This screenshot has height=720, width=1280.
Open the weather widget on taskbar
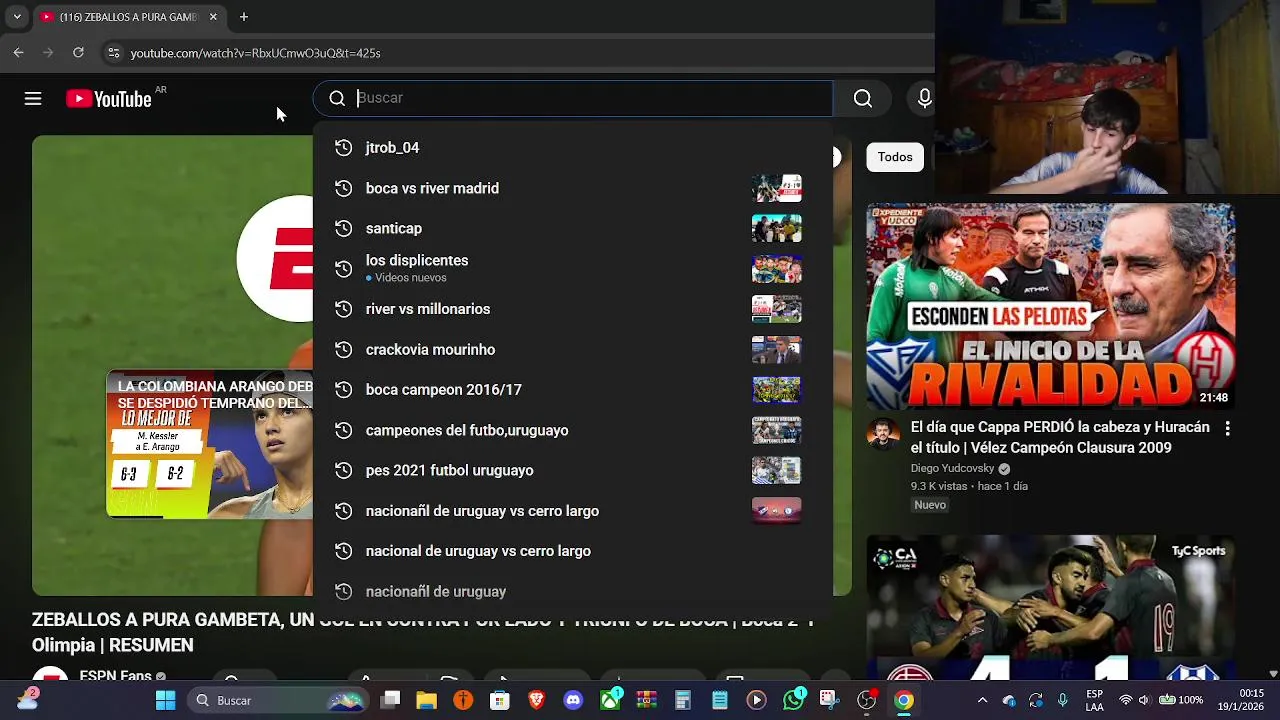point(27,699)
